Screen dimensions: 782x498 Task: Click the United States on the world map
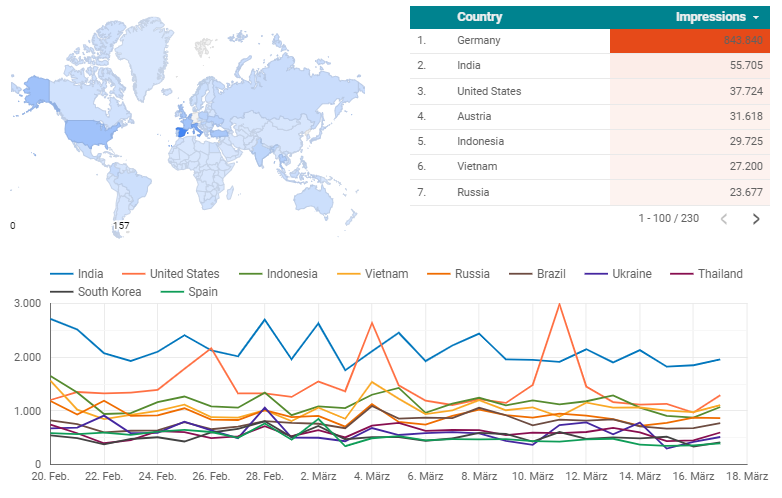(x=91, y=132)
